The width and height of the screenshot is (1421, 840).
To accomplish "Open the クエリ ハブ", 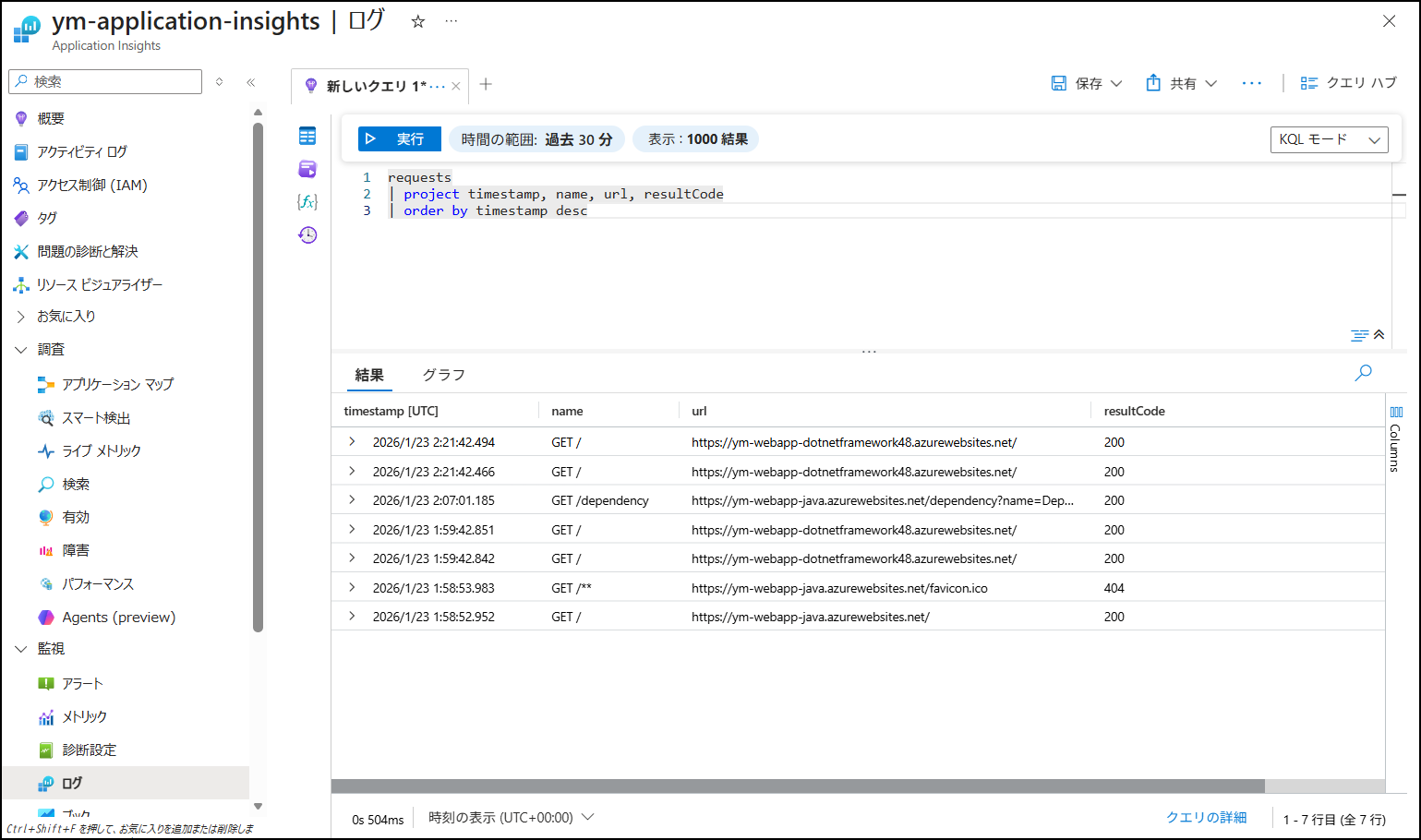I will (x=1348, y=83).
